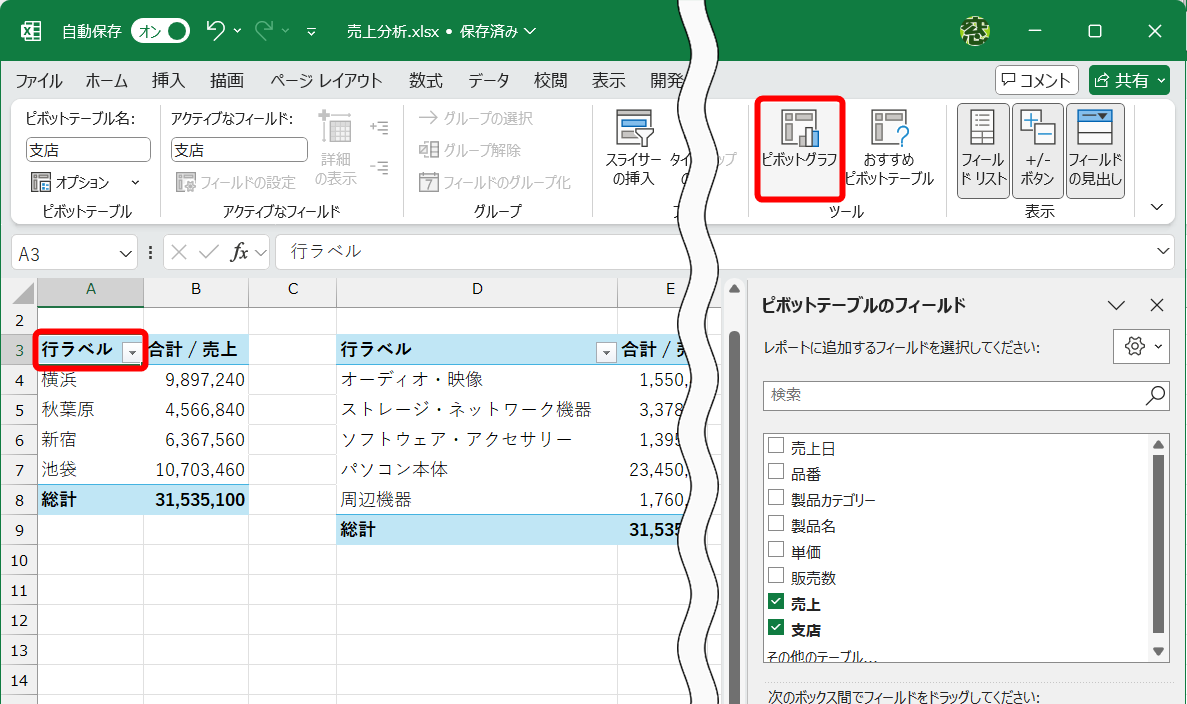The image size is (1187, 704).
Task: Check the 単価 field checkbox
Action: coord(776,550)
